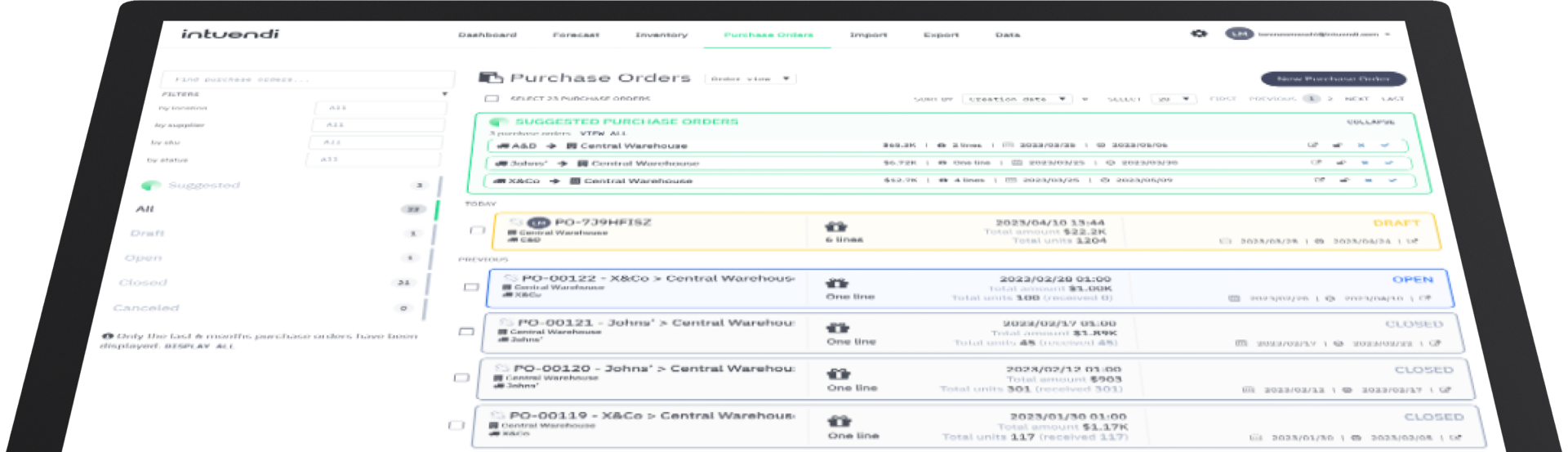Confirm the A&D suggested order checkmark
Image resolution: width=1568 pixels, height=452 pixels.
pyautogui.click(x=1384, y=145)
